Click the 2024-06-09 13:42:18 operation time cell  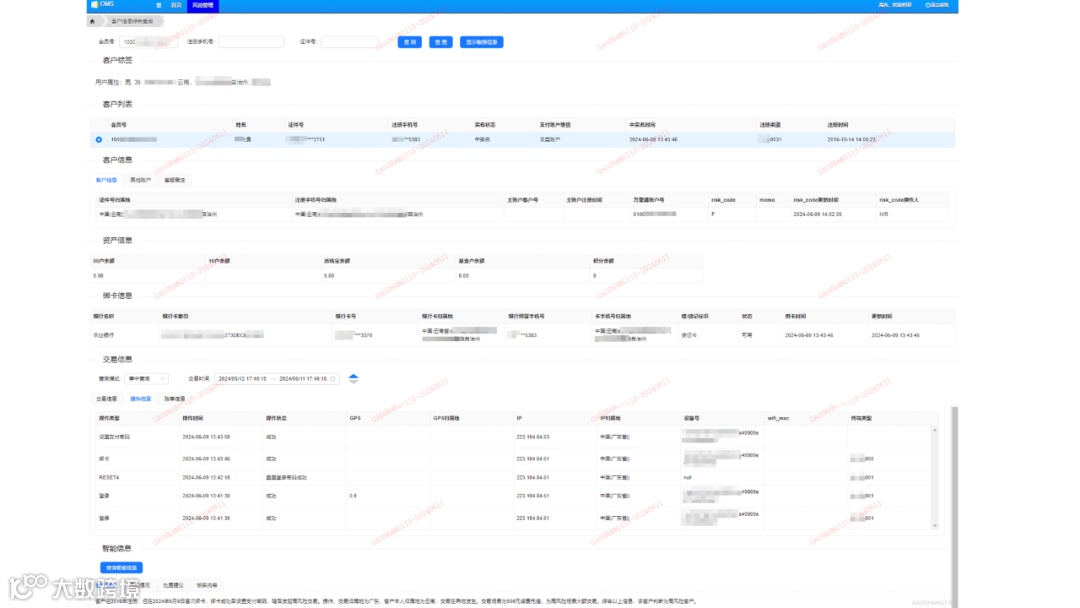coord(206,477)
